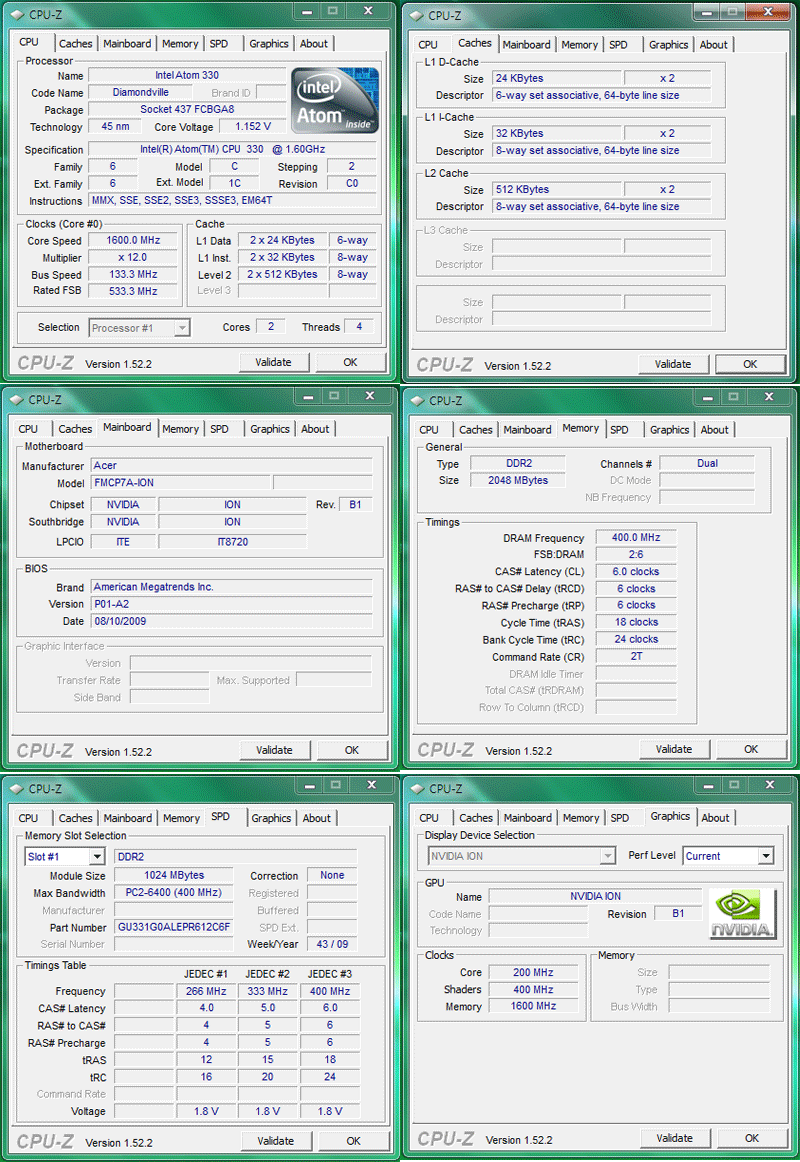The width and height of the screenshot is (800, 1162).
Task: Click the memory size '2048 MBytes'
Action: tap(518, 480)
